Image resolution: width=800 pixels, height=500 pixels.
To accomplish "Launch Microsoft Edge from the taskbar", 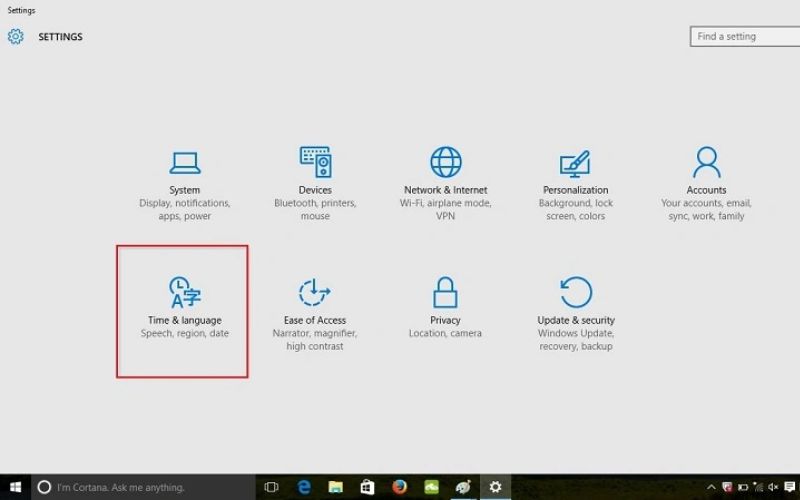I will coord(304,487).
